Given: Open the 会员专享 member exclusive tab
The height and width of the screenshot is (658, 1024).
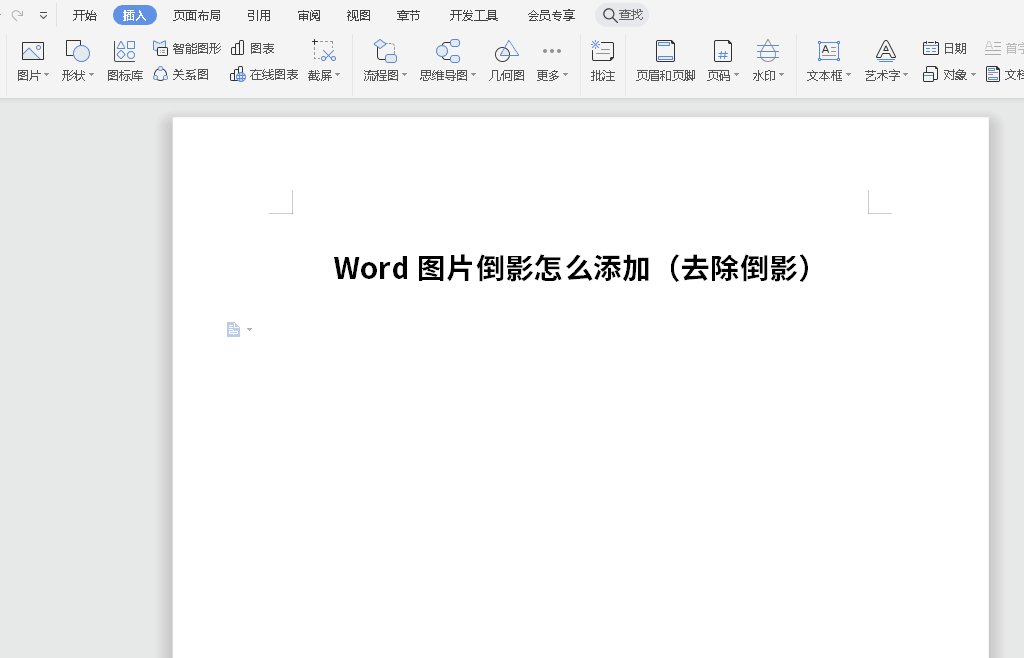Looking at the screenshot, I should (x=551, y=15).
